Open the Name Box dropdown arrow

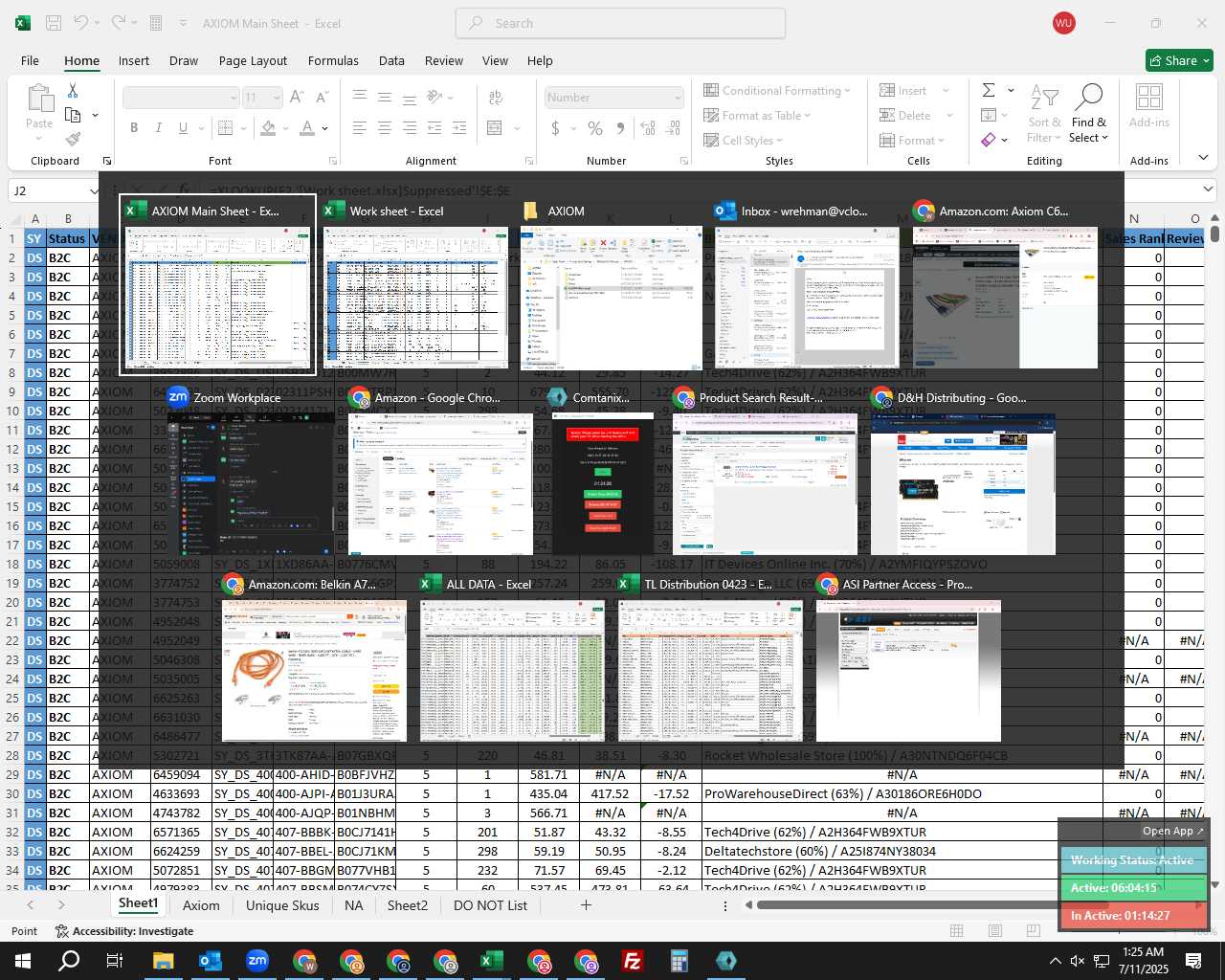point(94,190)
